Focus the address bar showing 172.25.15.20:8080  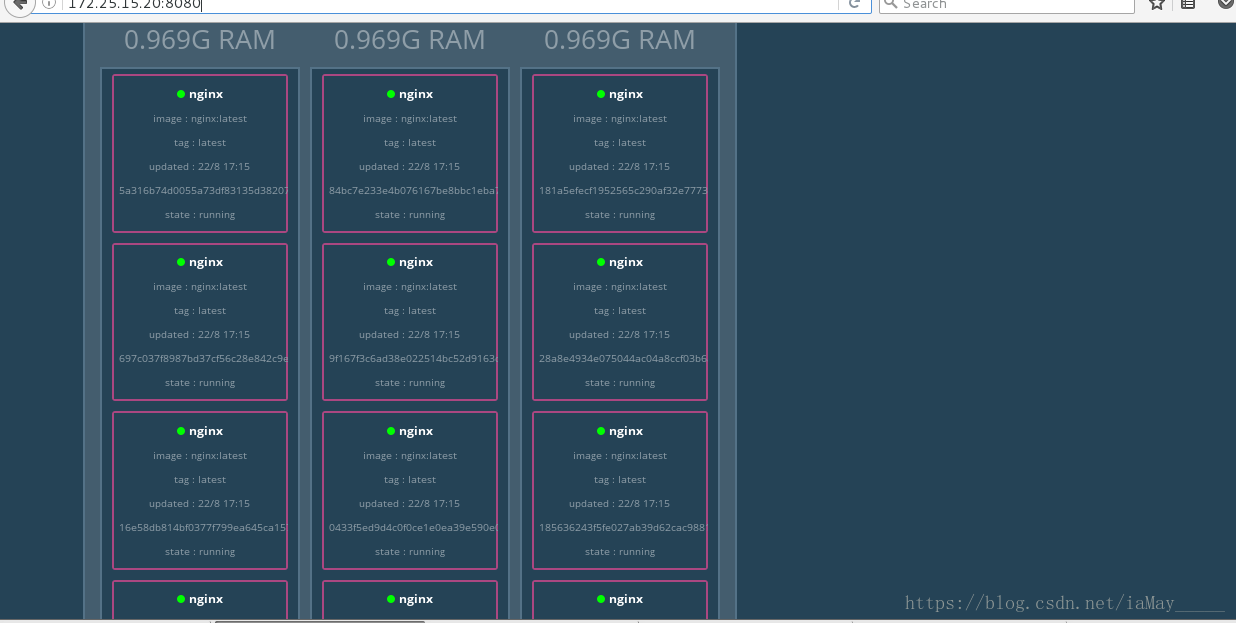pos(450,4)
